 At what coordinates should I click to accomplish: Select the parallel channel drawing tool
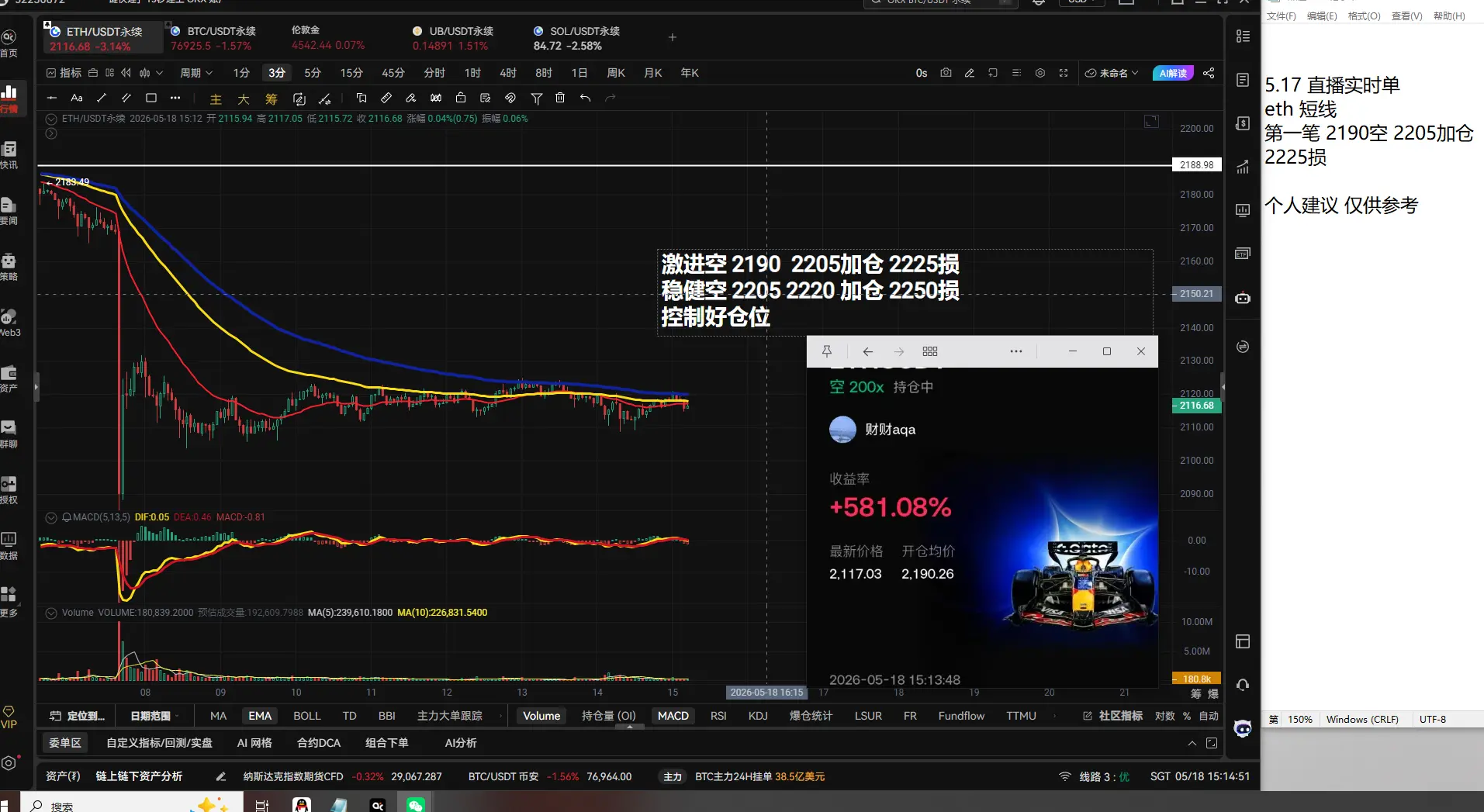coord(126,98)
